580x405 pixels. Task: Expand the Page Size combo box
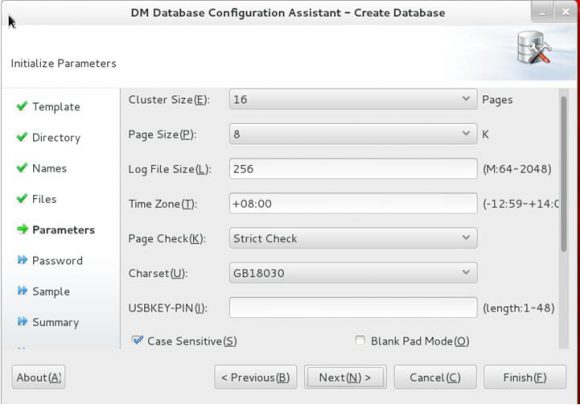[353, 134]
